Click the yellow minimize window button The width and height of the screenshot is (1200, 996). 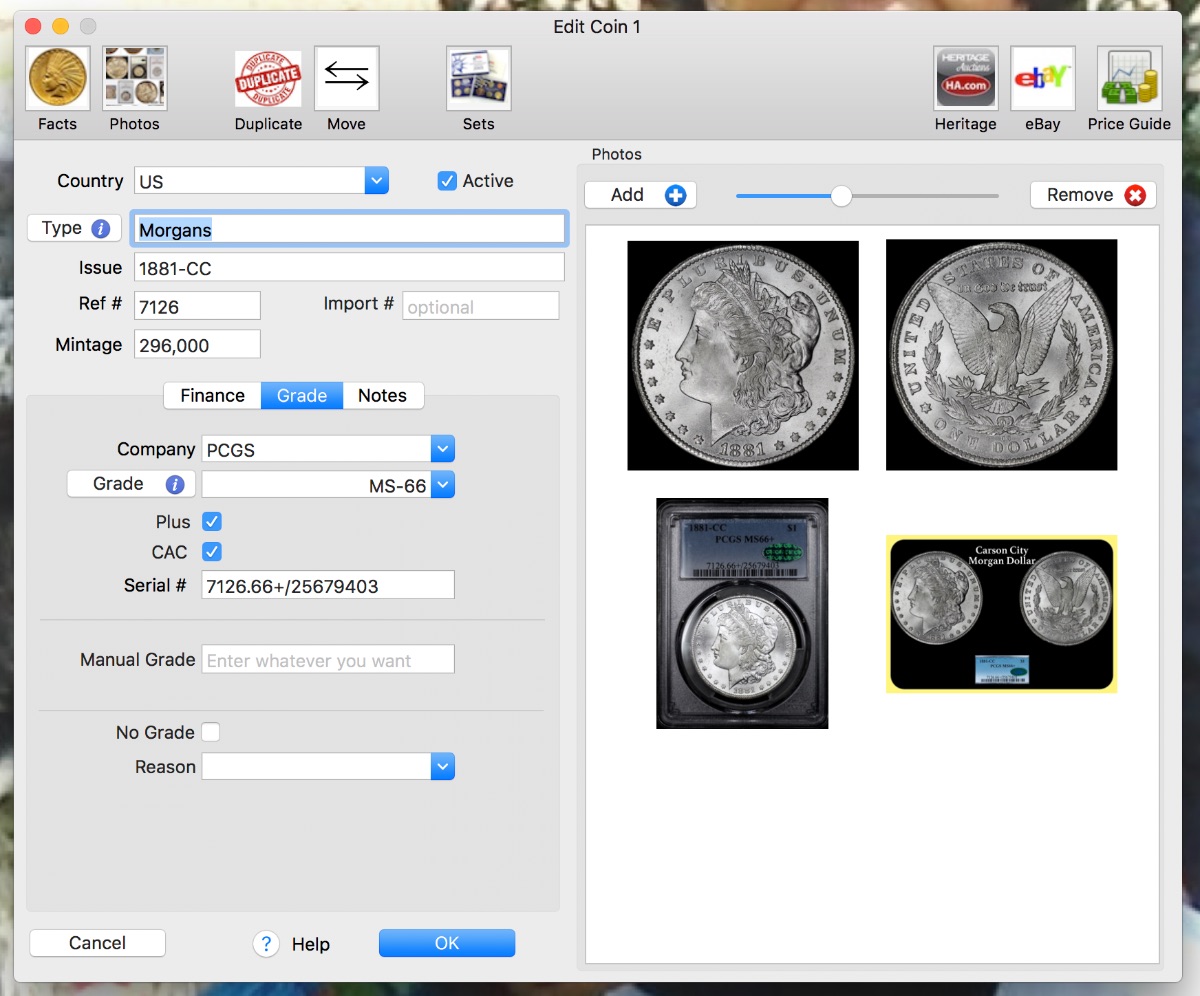(60, 27)
